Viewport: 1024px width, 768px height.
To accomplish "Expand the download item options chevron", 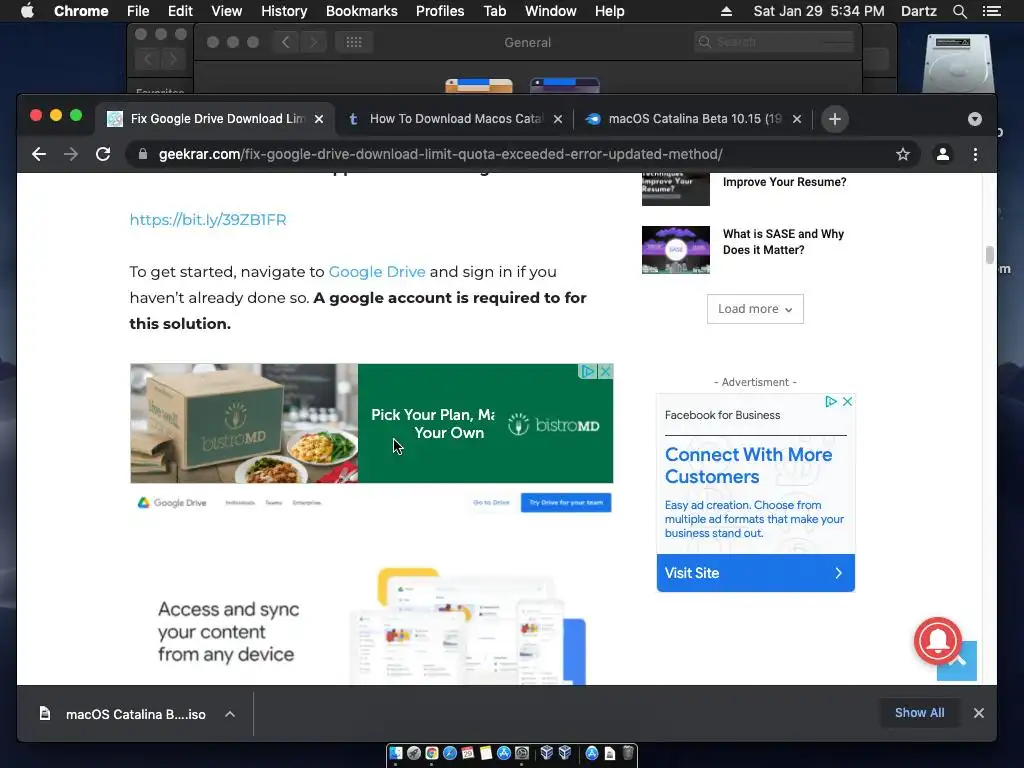I will tap(230, 714).
